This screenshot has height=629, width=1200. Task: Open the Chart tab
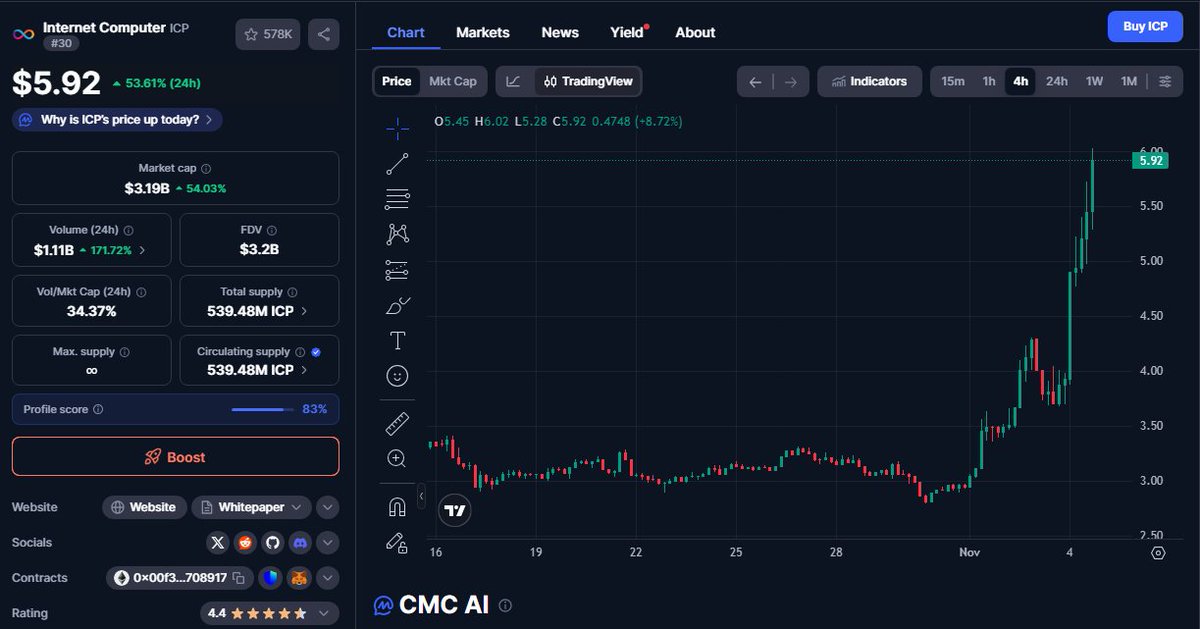coord(406,32)
